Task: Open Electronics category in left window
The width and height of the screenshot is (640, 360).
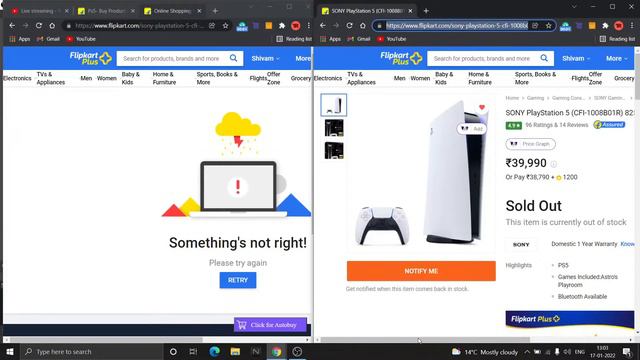Action: 17,78
